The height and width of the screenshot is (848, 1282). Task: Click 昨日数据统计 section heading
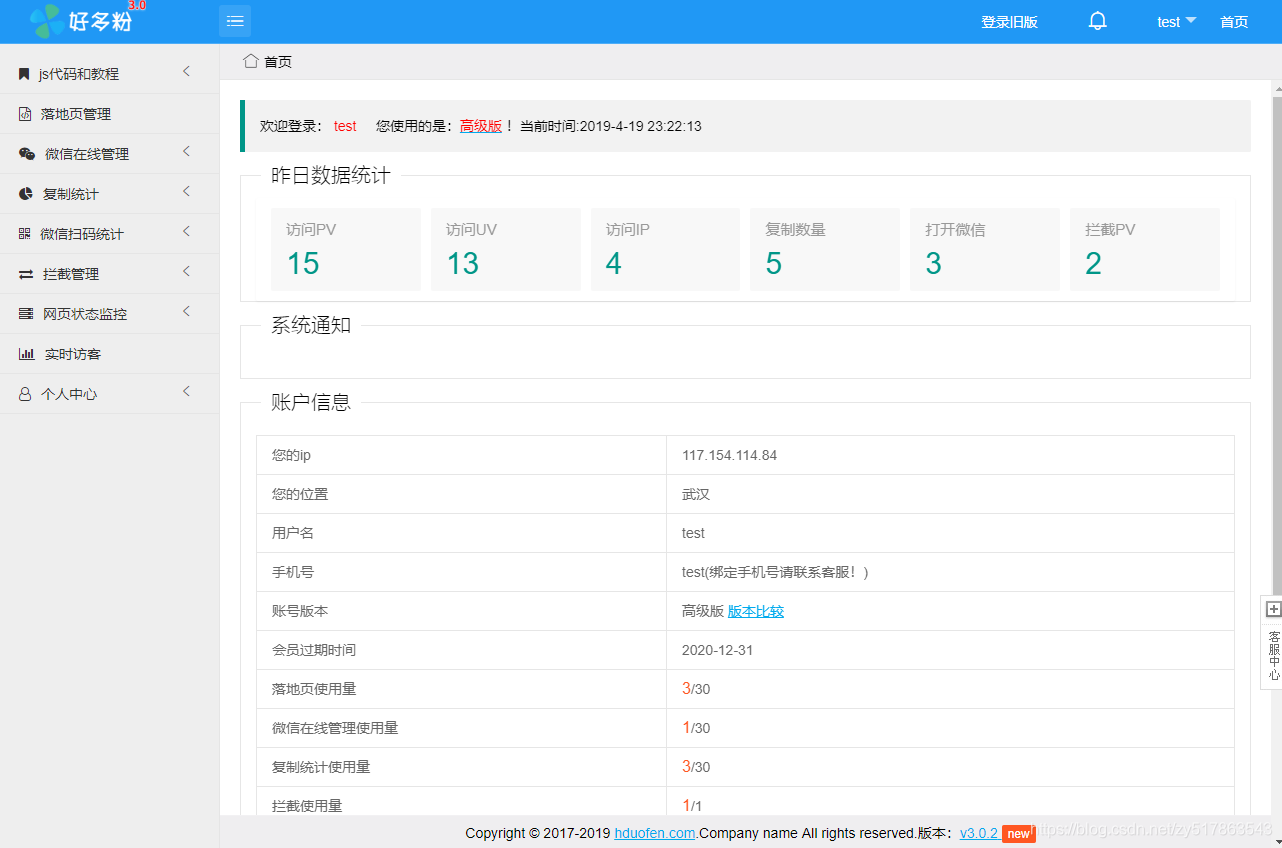(x=331, y=176)
